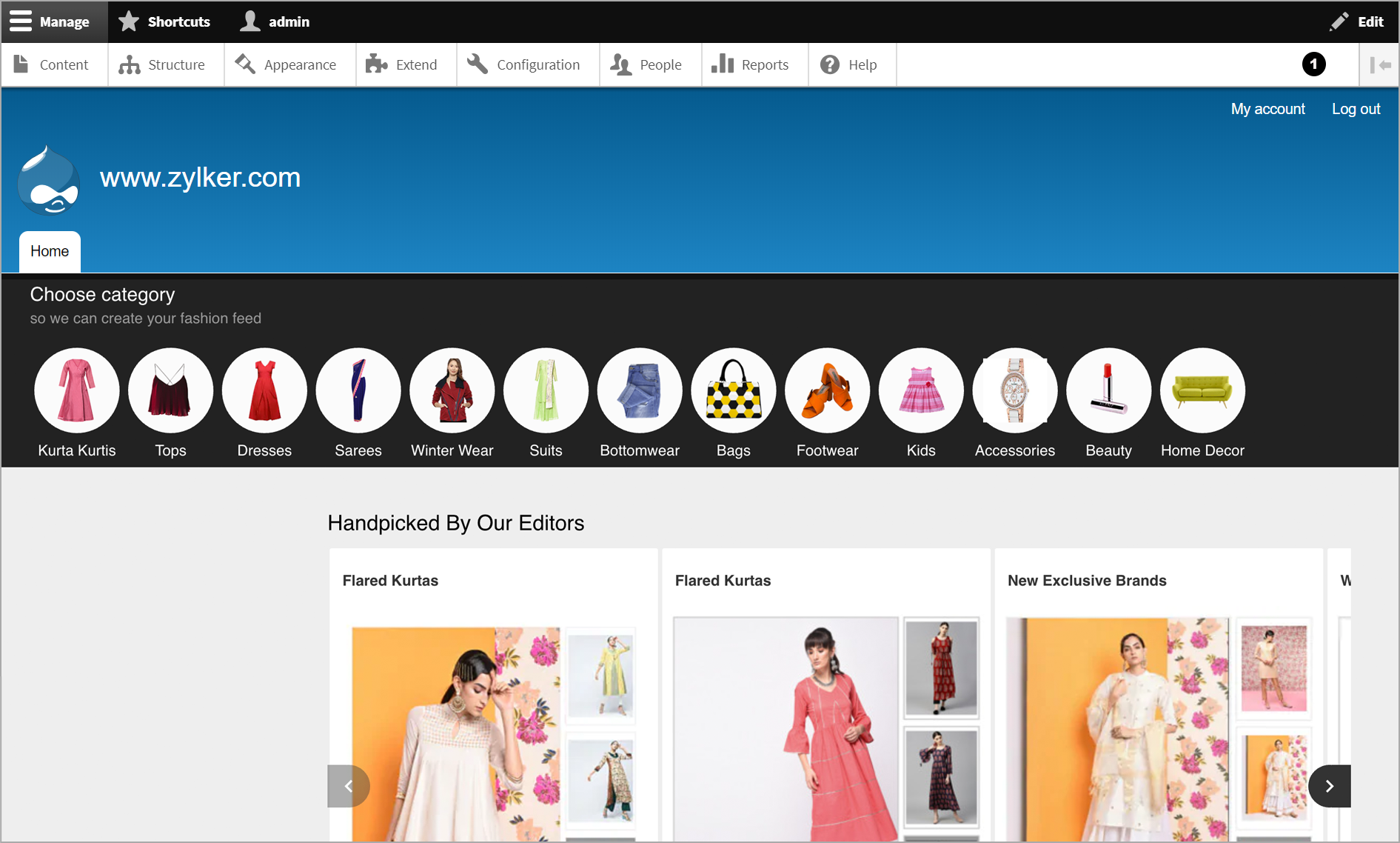Choose the Footwear category icon

click(x=827, y=390)
